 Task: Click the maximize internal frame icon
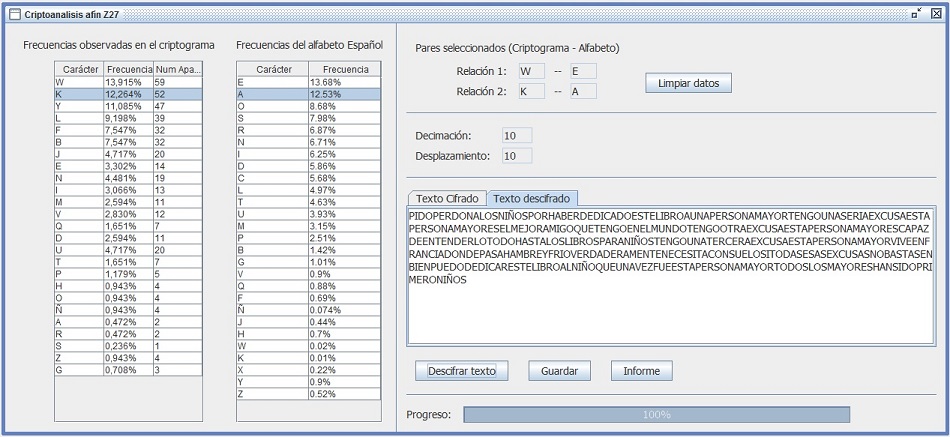tap(917, 14)
